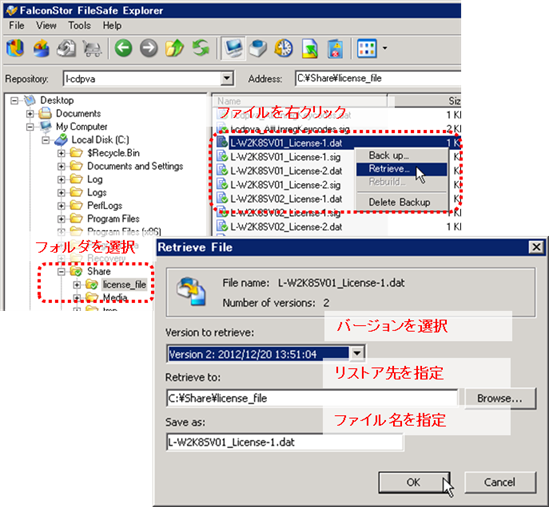The image size is (549, 507).
Task: Select file L-W2K8SV01_License-1.dat
Action: (x=286, y=143)
